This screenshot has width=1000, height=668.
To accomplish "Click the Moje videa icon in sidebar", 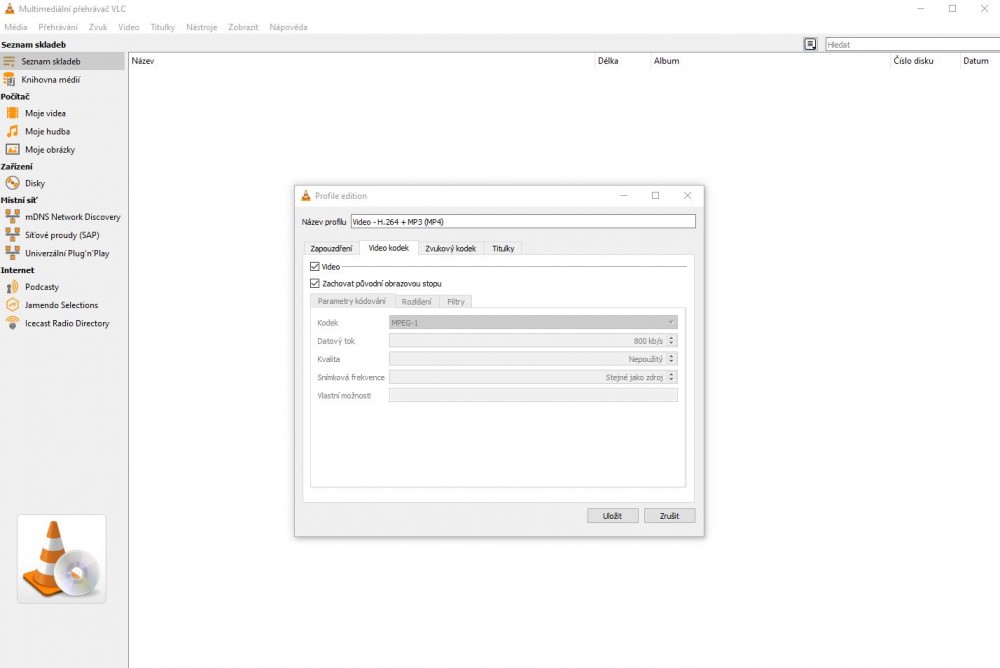I will [13, 113].
